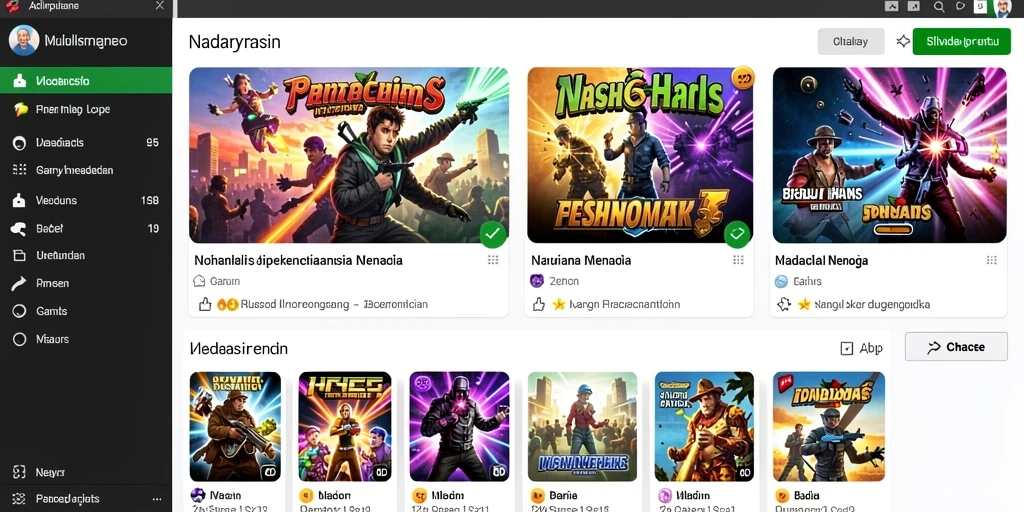Screen dimensions: 1024x512
Task: Click the thumbs-up icon under Nohanlalis card
Action: click(x=204, y=304)
